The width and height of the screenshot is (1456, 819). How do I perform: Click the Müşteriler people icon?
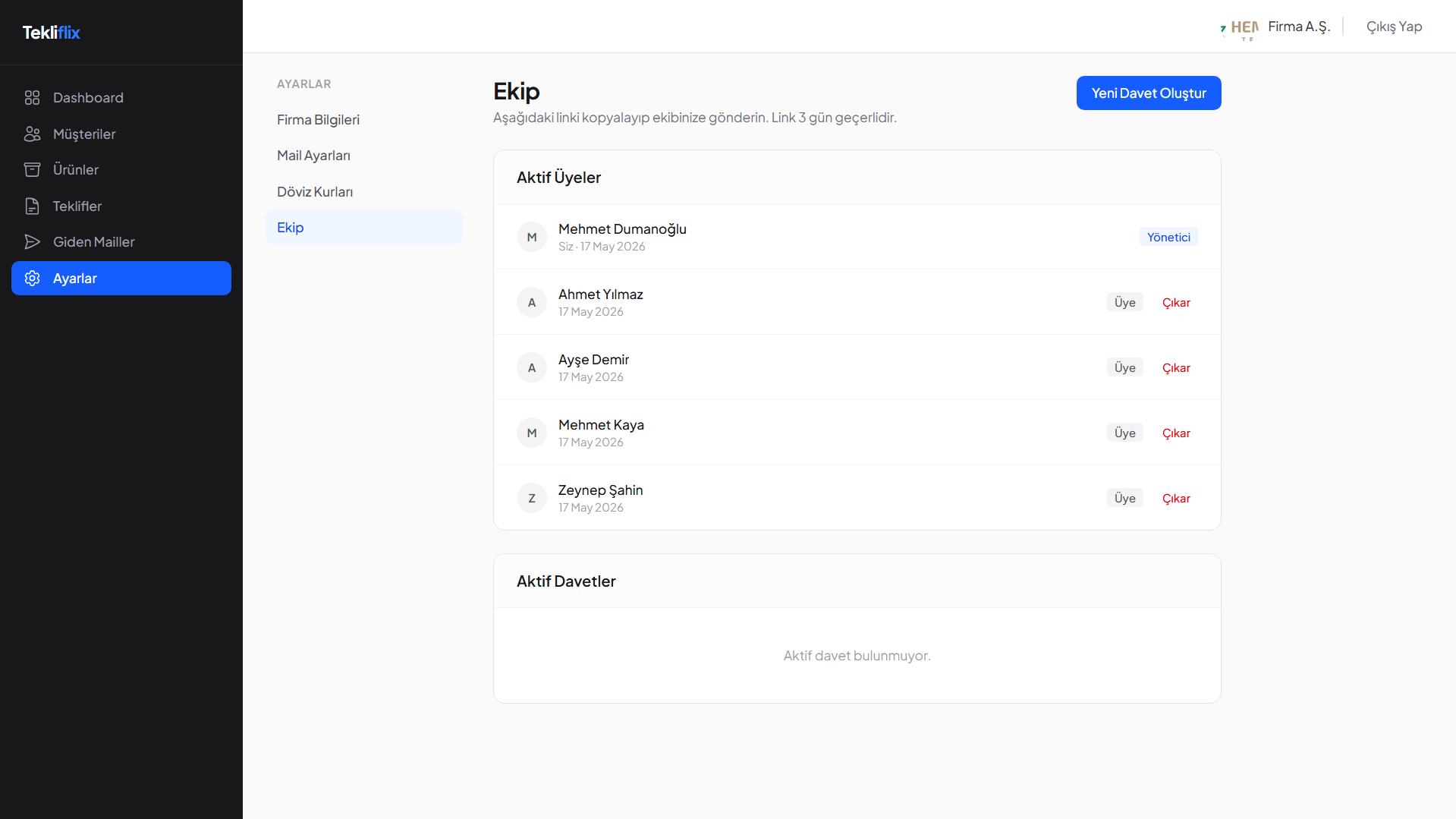pyautogui.click(x=32, y=134)
